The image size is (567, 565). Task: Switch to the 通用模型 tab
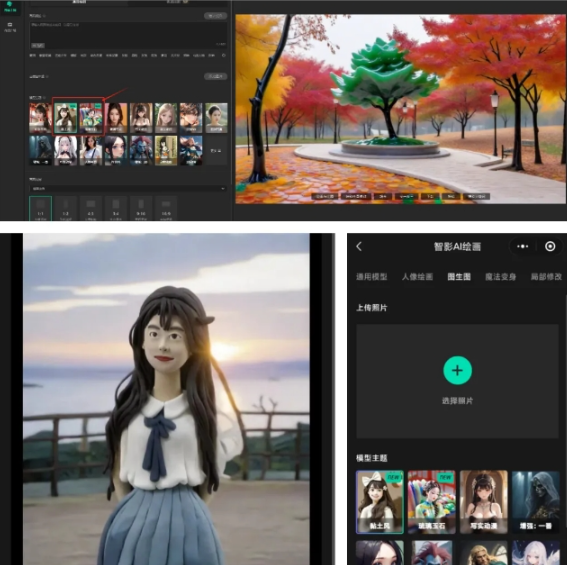[371, 277]
